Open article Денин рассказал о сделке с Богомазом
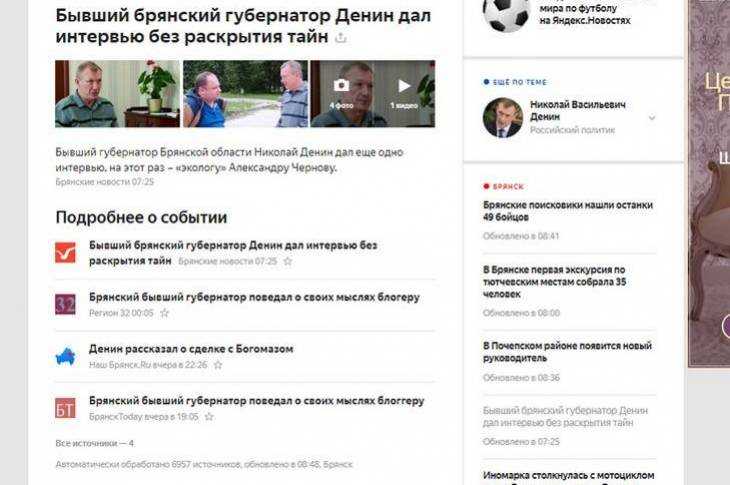Image resolution: width=730 pixels, height=485 pixels. [191, 349]
